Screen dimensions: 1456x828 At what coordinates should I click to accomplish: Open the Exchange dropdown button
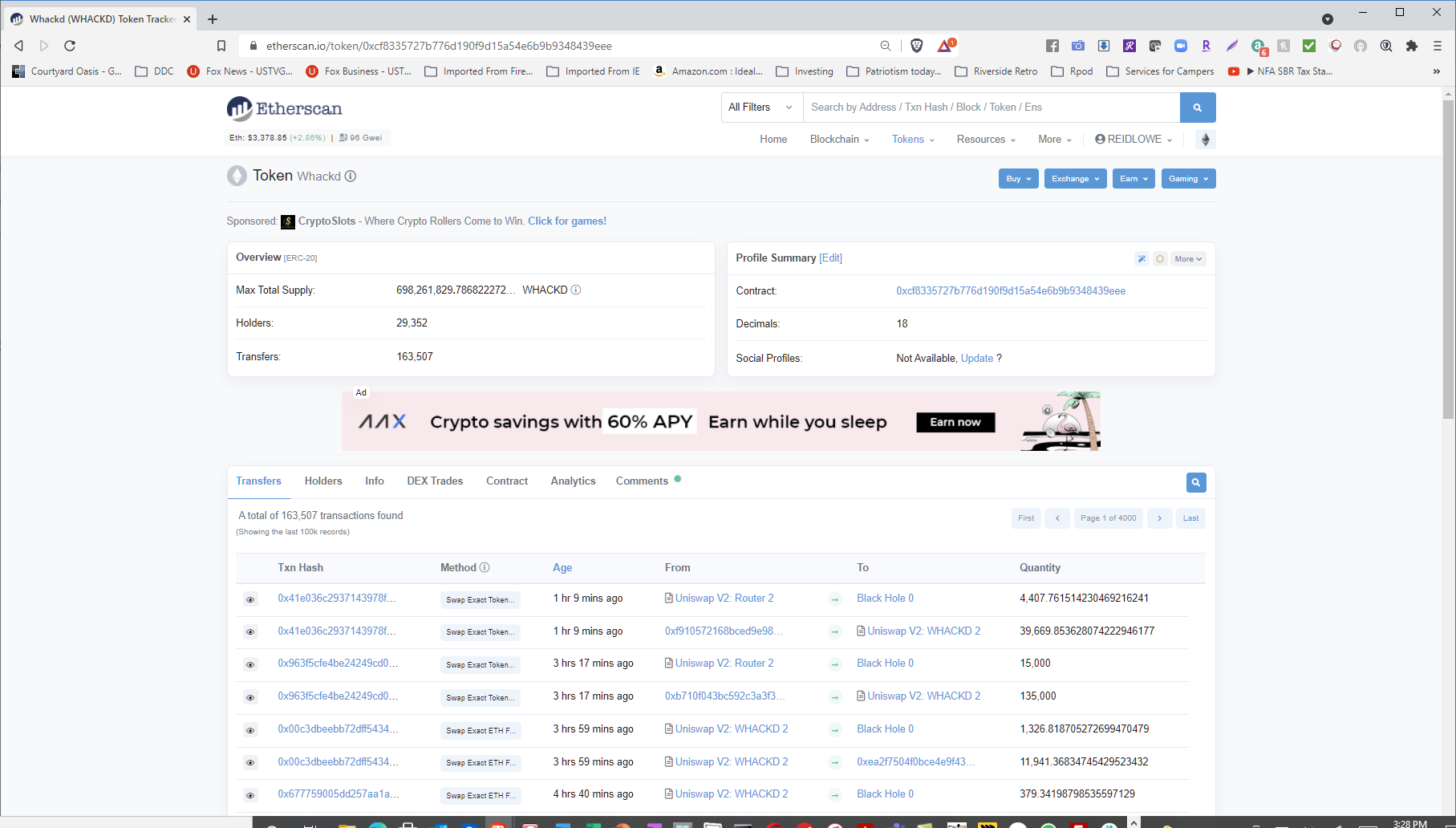(x=1075, y=179)
